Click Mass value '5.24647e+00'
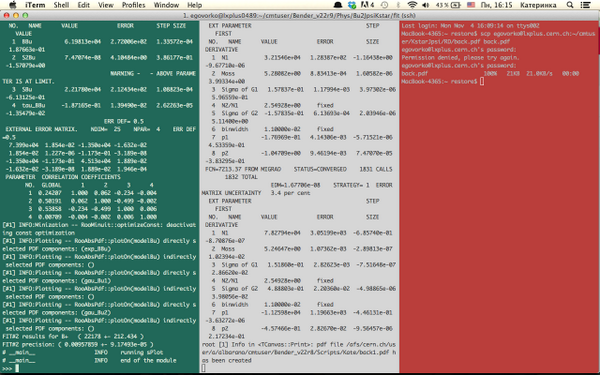Image resolution: width=600 pixels, height=375 pixels. point(282,249)
